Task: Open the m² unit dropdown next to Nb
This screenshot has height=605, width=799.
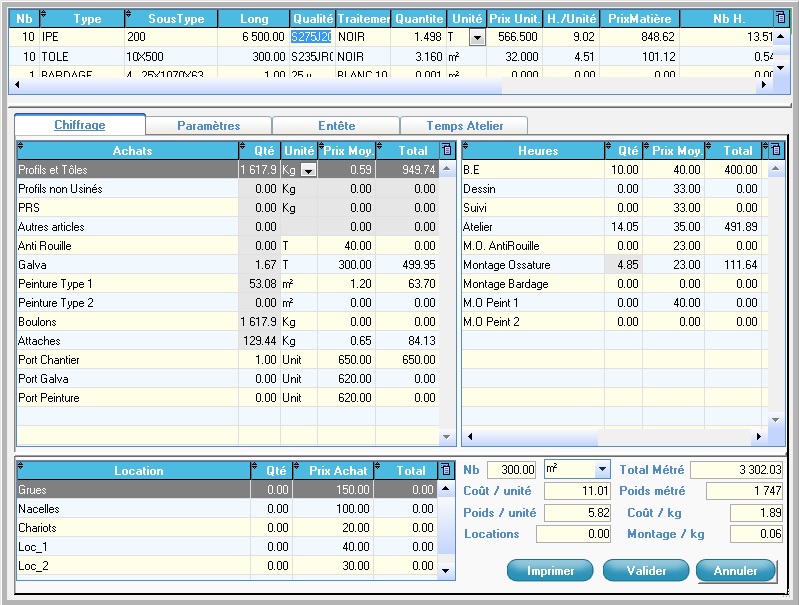Action: point(602,469)
